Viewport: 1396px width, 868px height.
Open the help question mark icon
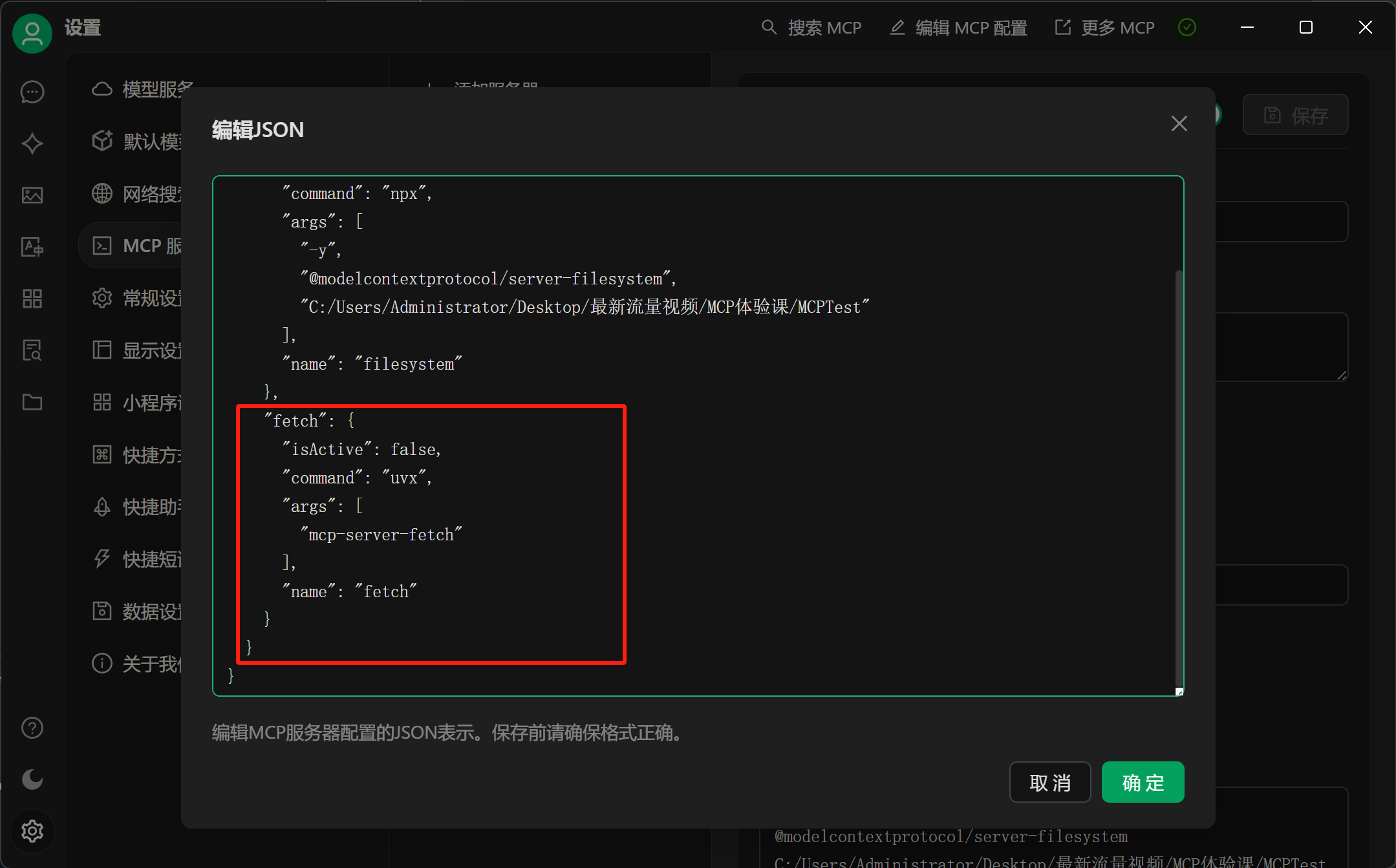click(32, 728)
